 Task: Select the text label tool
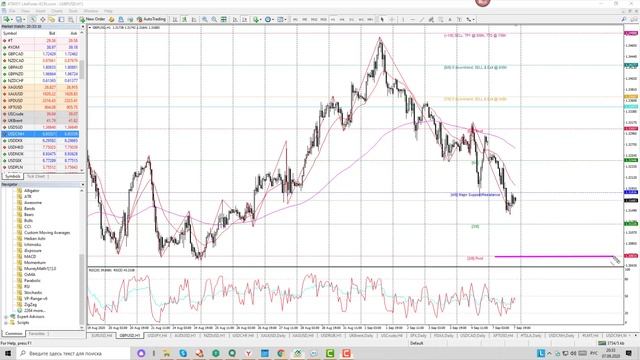click(x=459, y=19)
